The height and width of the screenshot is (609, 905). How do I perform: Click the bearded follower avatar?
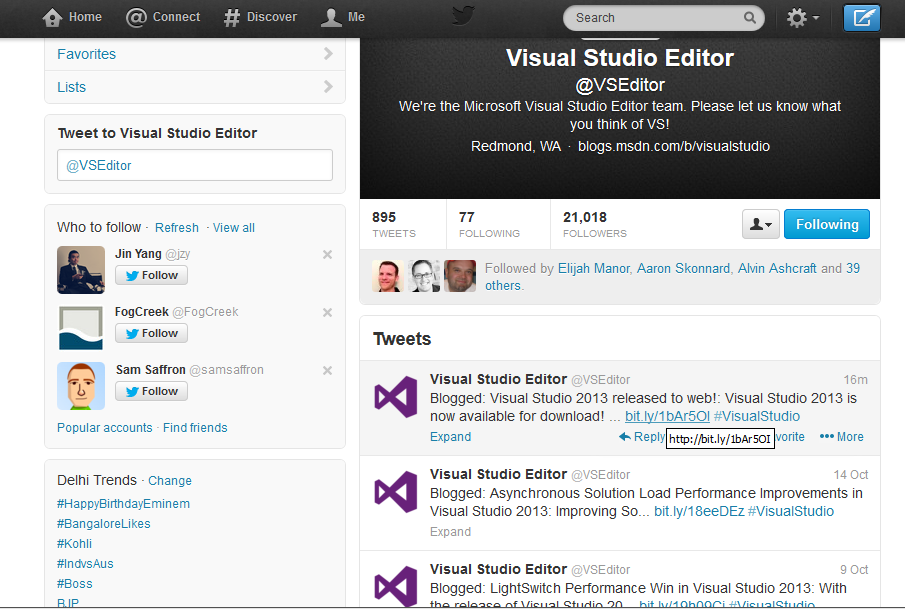point(460,276)
